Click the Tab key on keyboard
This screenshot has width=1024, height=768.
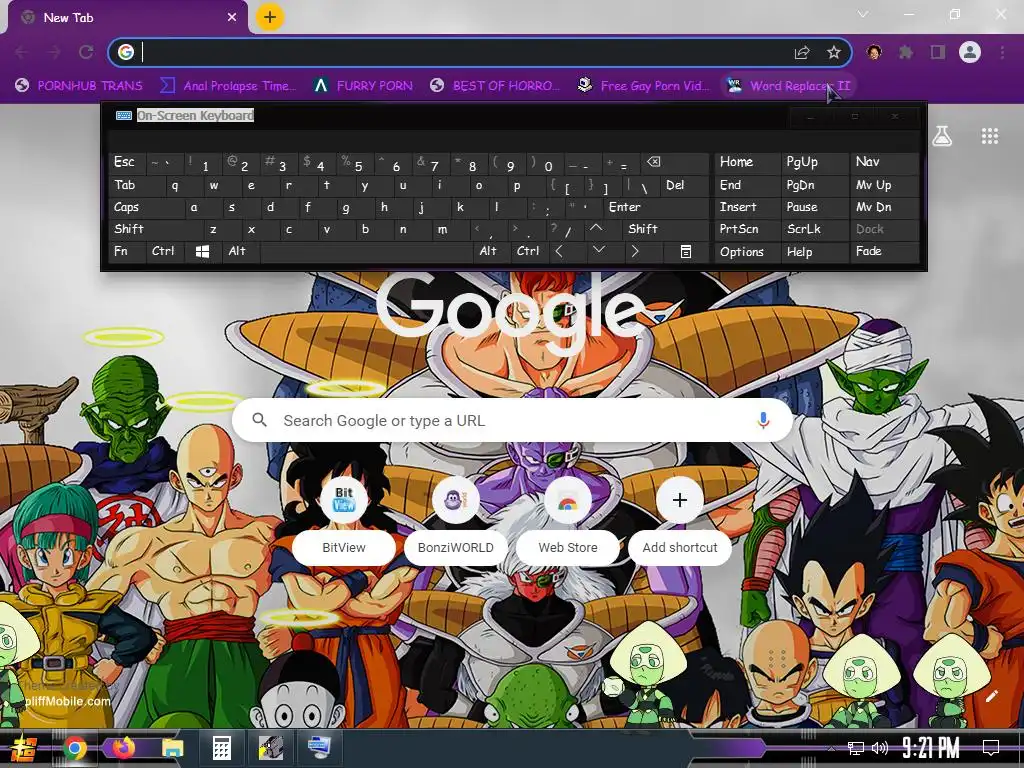pyautogui.click(x=137, y=185)
